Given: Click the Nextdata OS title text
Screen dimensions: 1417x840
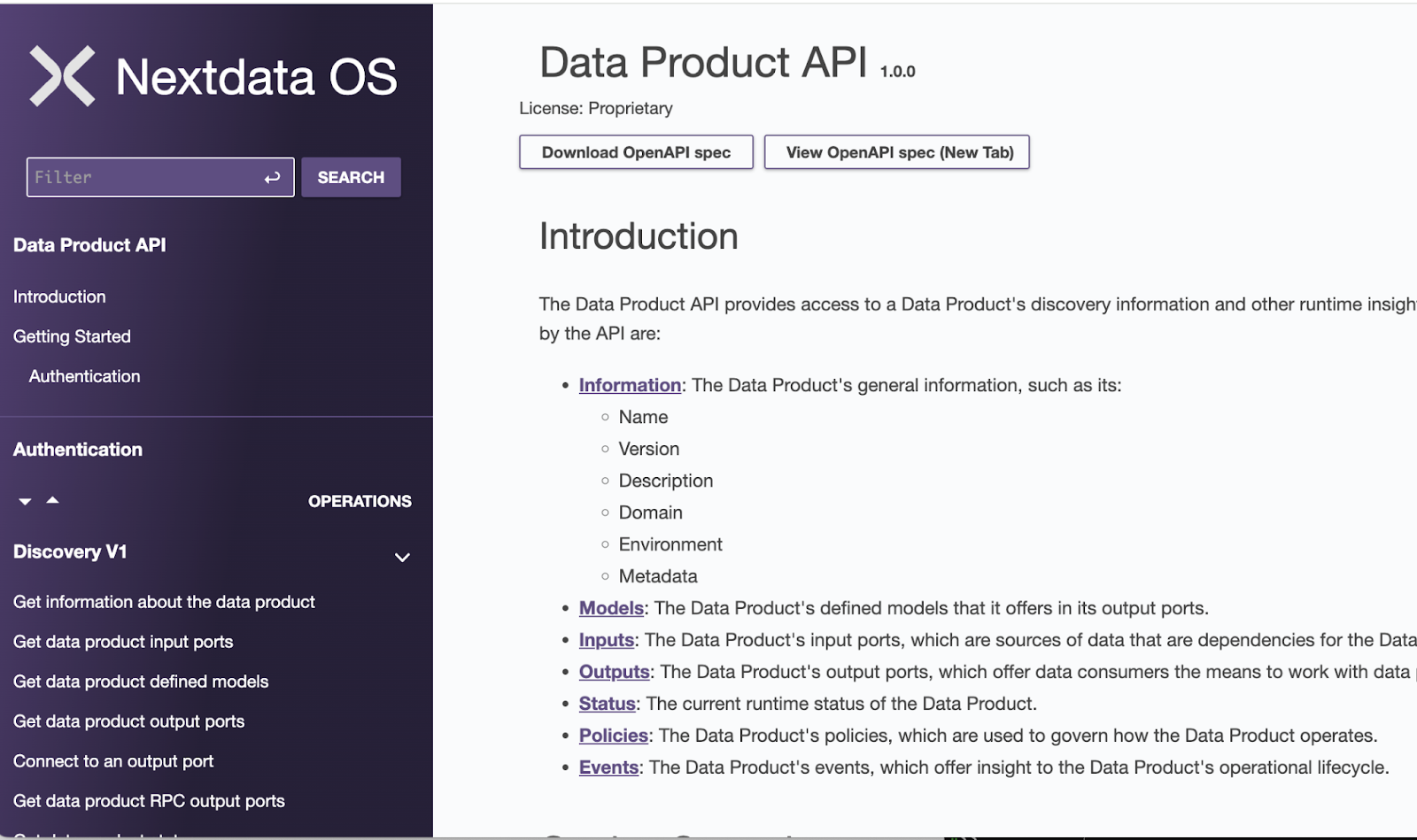Looking at the screenshot, I should 257,77.
